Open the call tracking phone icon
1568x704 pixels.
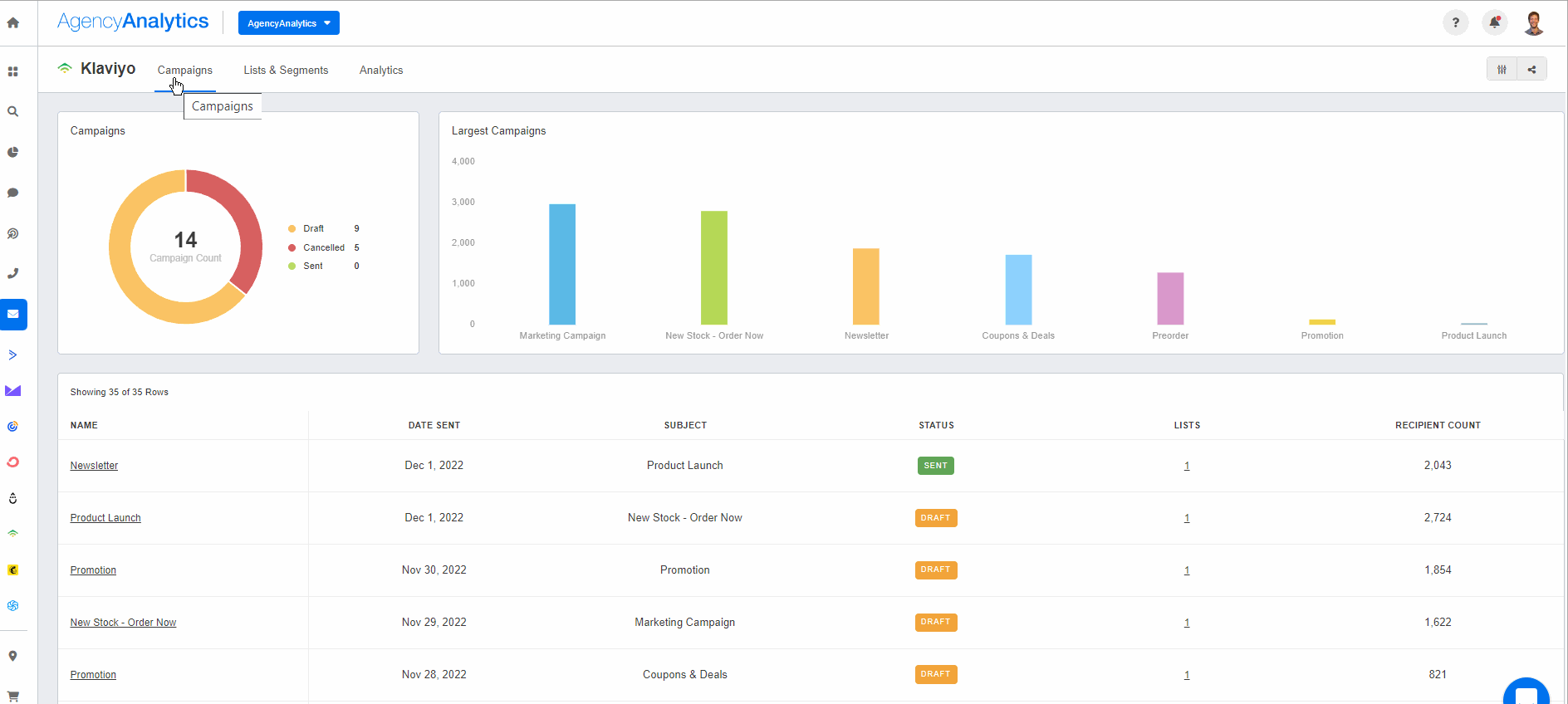point(13,273)
